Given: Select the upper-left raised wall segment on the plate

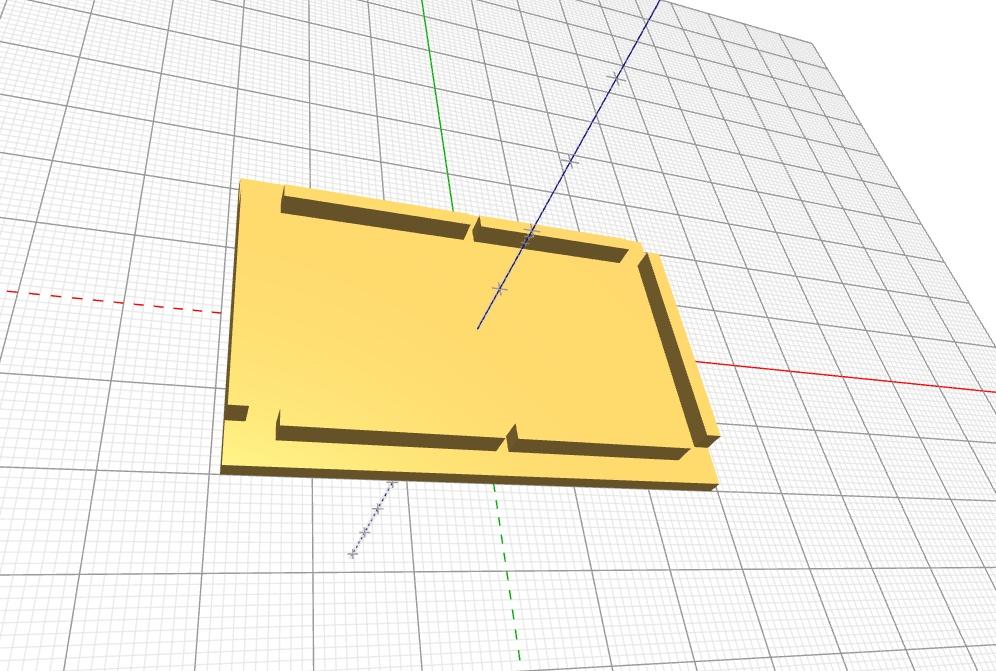Looking at the screenshot, I should tap(377, 214).
